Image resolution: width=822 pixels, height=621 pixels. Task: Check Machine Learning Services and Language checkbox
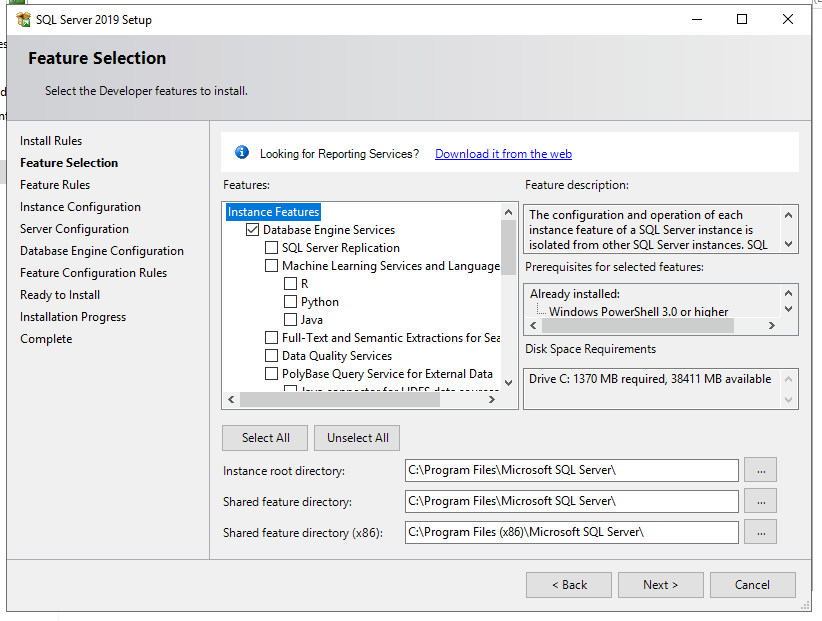click(272, 266)
